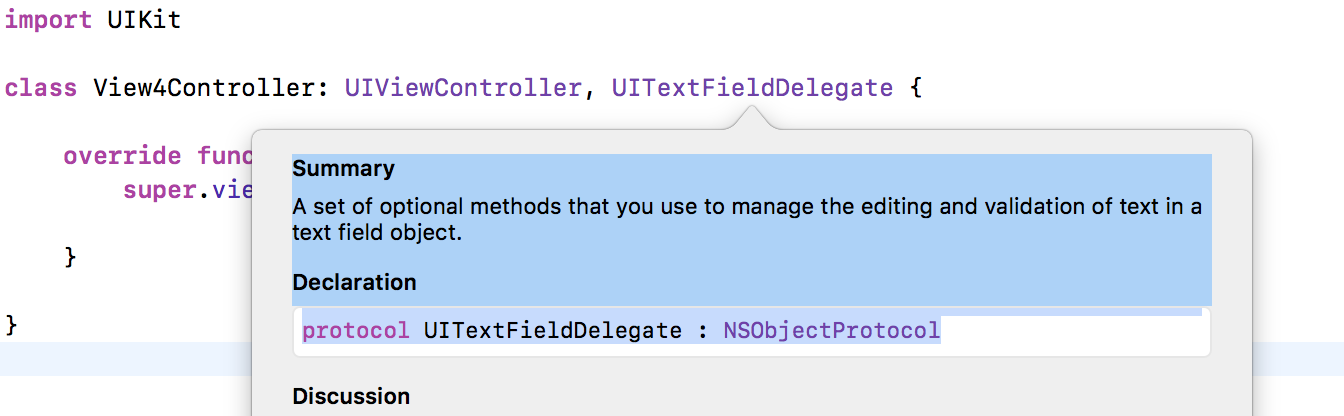
Task: Select NSObjectProtocol in the declaration box
Action: [x=832, y=331]
